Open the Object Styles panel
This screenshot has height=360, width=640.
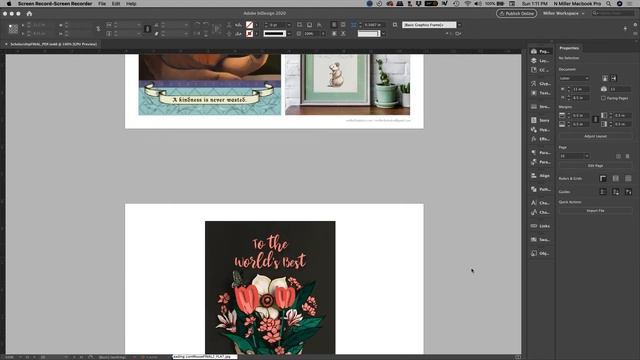(540, 253)
